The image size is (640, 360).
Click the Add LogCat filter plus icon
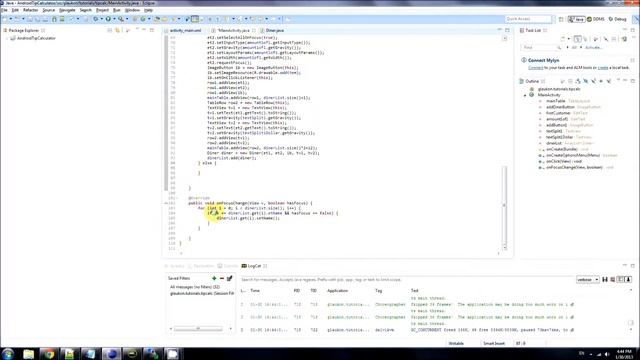click(214, 278)
